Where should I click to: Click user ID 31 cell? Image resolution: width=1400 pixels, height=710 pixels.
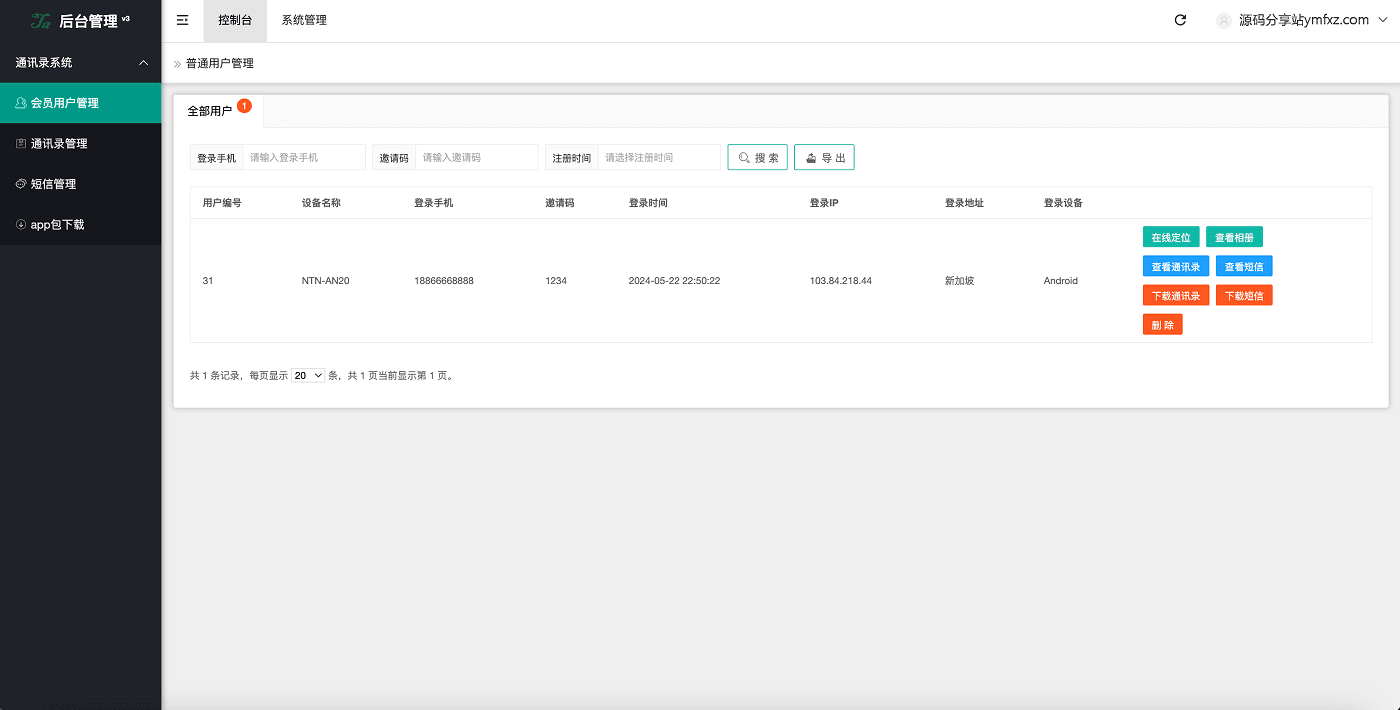(x=208, y=281)
